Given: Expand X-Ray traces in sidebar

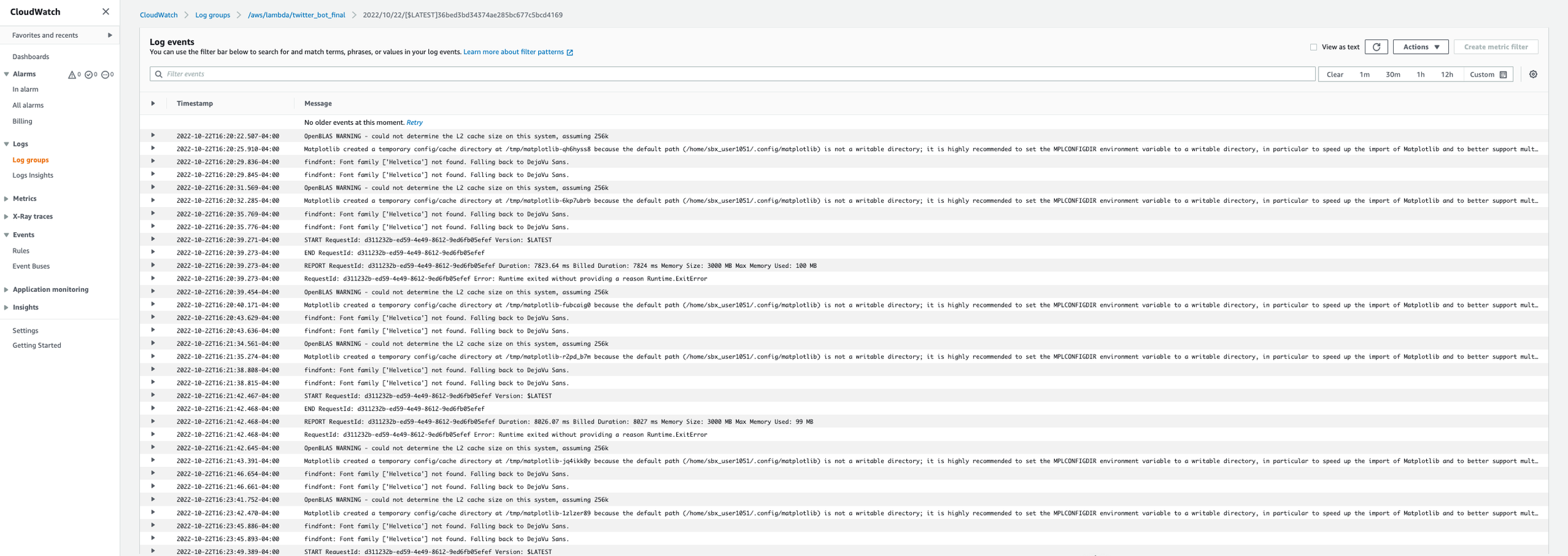Looking at the screenshot, I should [6, 217].
